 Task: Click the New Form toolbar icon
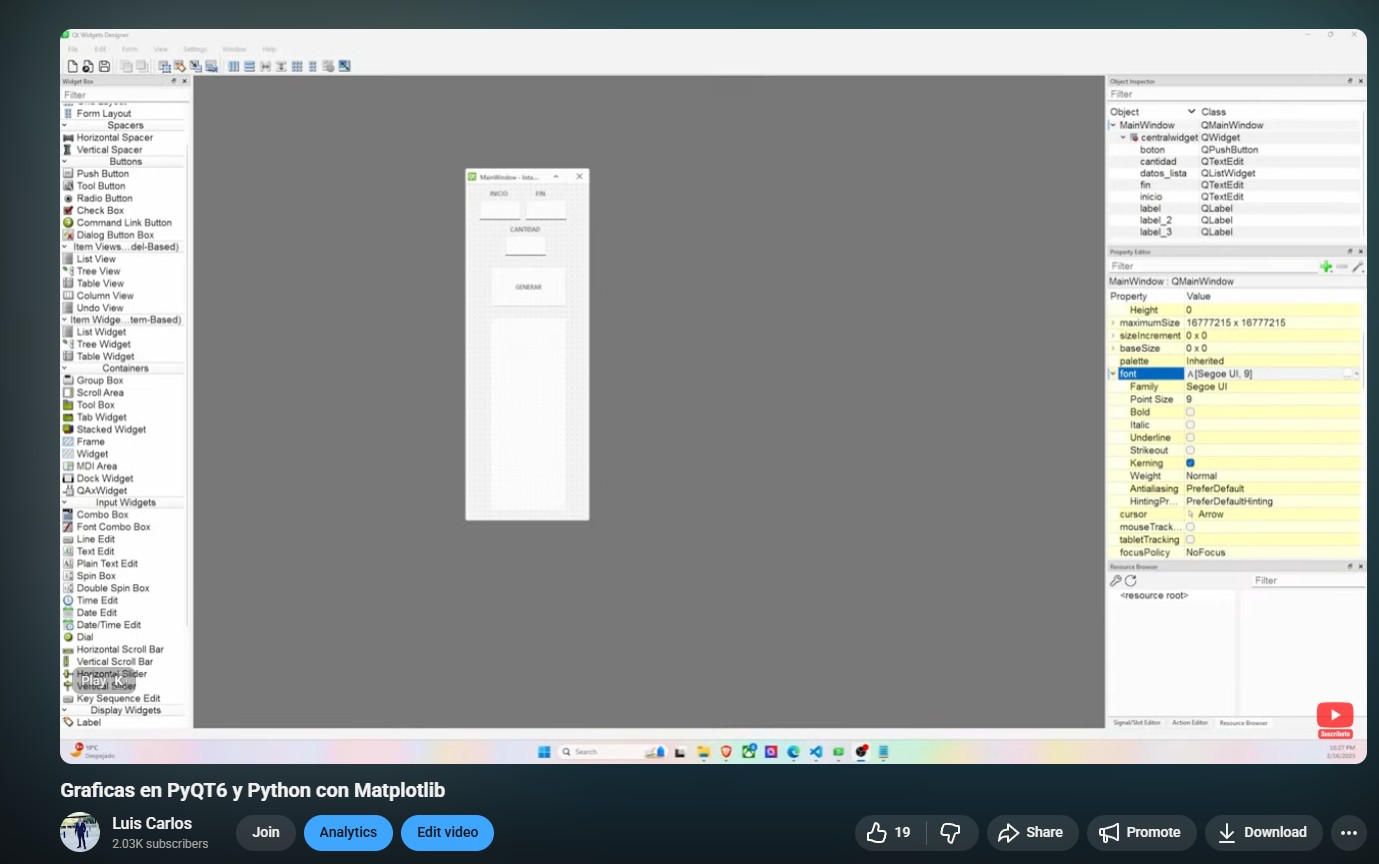coord(73,66)
